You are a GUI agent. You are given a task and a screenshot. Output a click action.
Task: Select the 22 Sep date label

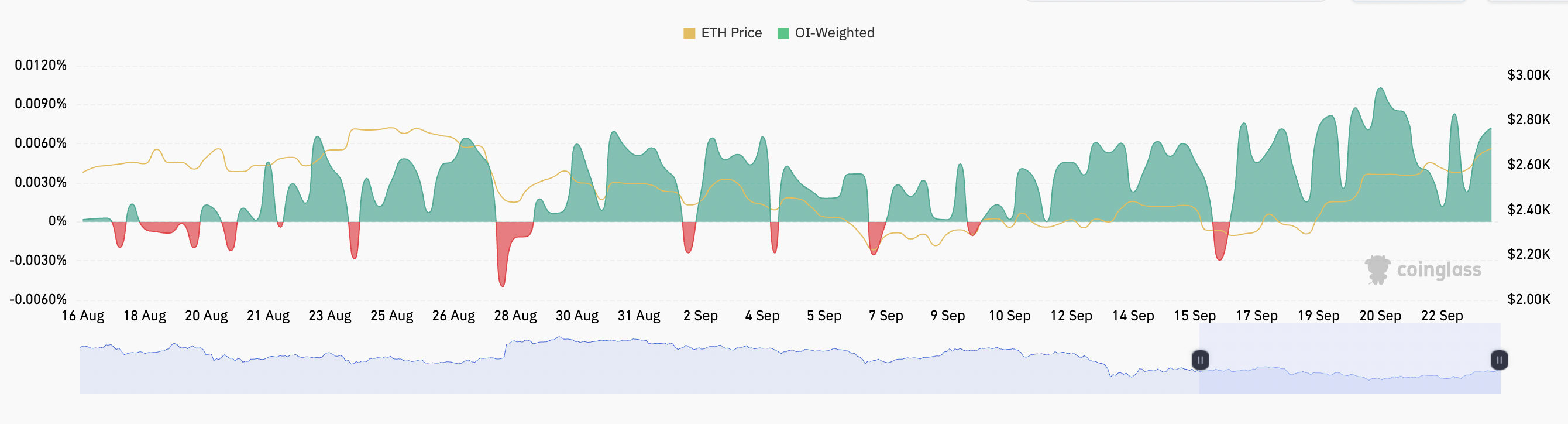[x=1442, y=316]
